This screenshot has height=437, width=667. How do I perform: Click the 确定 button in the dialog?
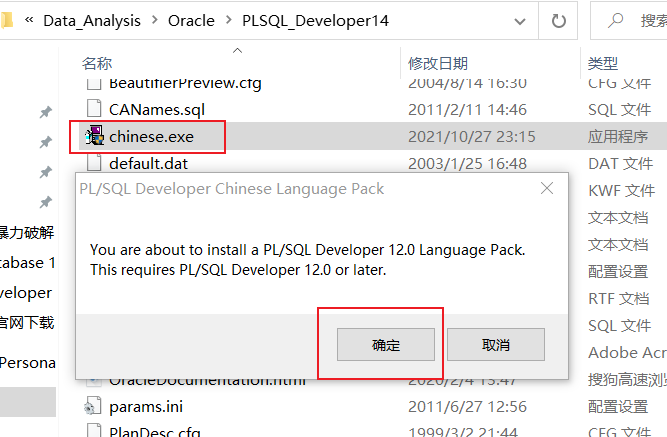coord(386,344)
